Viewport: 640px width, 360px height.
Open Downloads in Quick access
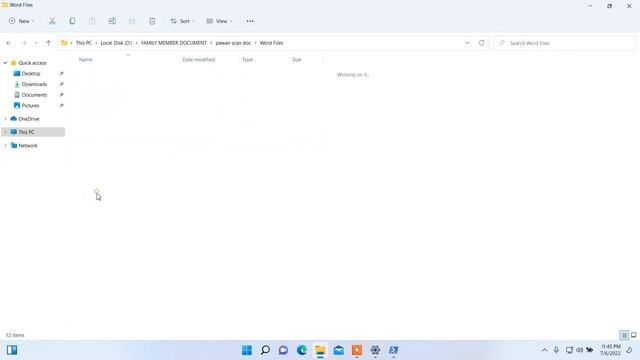(x=34, y=84)
